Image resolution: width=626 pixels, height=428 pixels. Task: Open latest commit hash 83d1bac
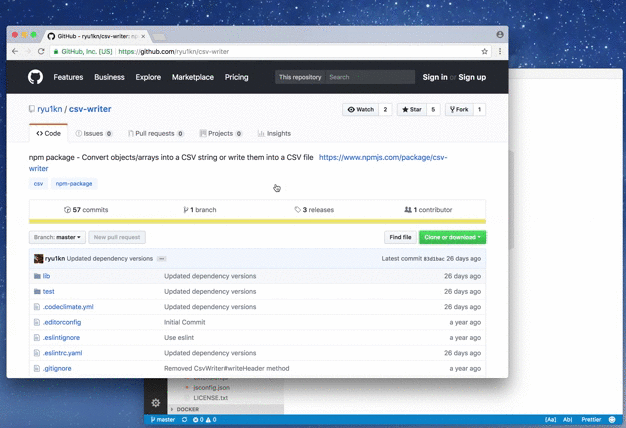(x=434, y=259)
